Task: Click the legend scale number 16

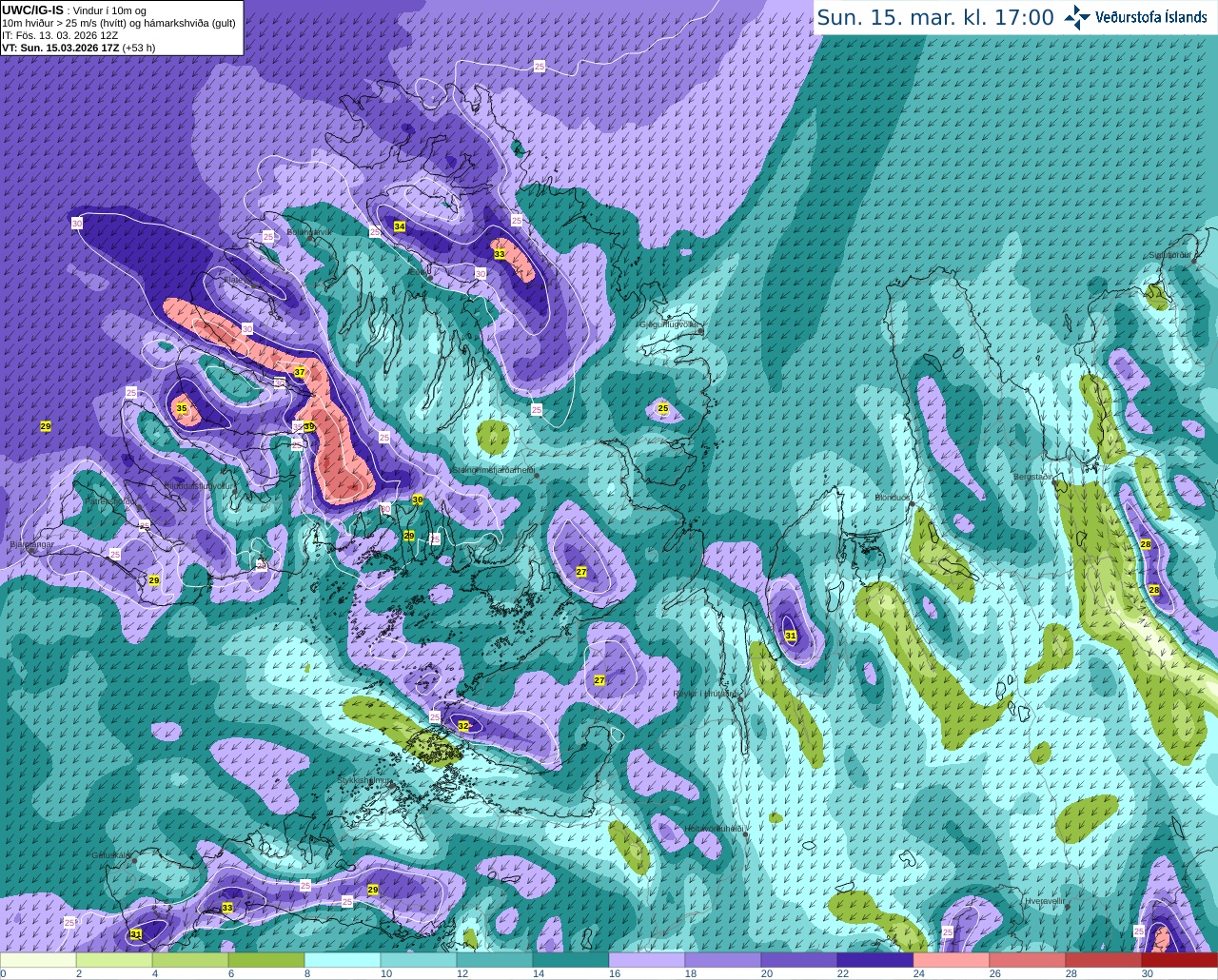Action: (x=614, y=973)
